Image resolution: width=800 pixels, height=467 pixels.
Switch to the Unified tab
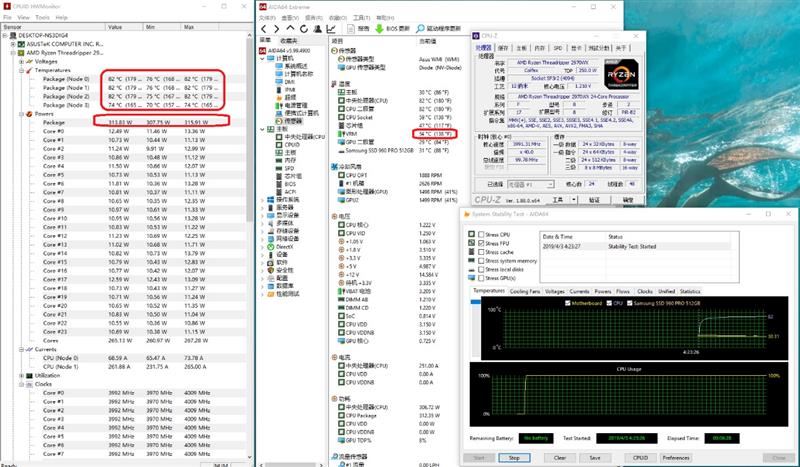coord(666,291)
